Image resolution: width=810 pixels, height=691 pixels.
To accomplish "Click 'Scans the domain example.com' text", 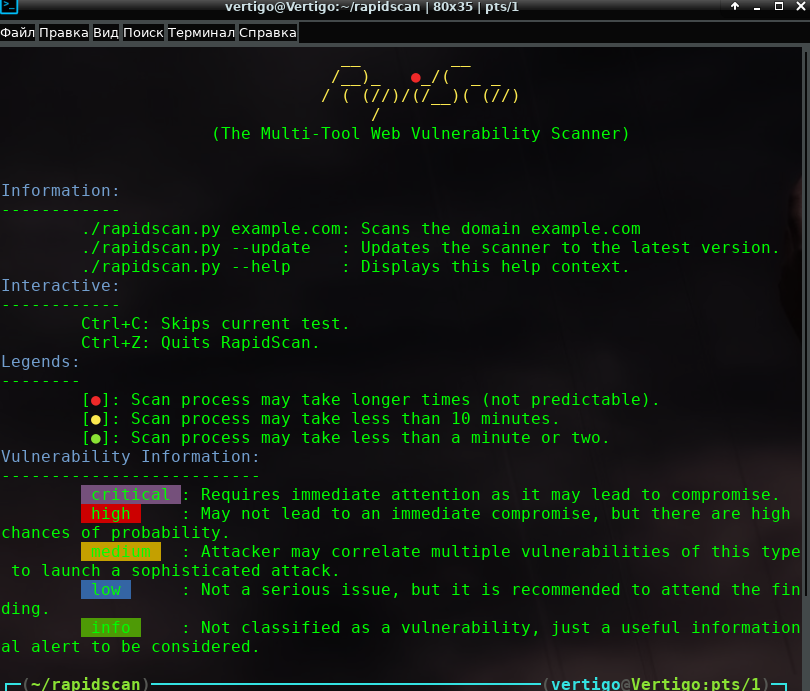I will [501, 229].
